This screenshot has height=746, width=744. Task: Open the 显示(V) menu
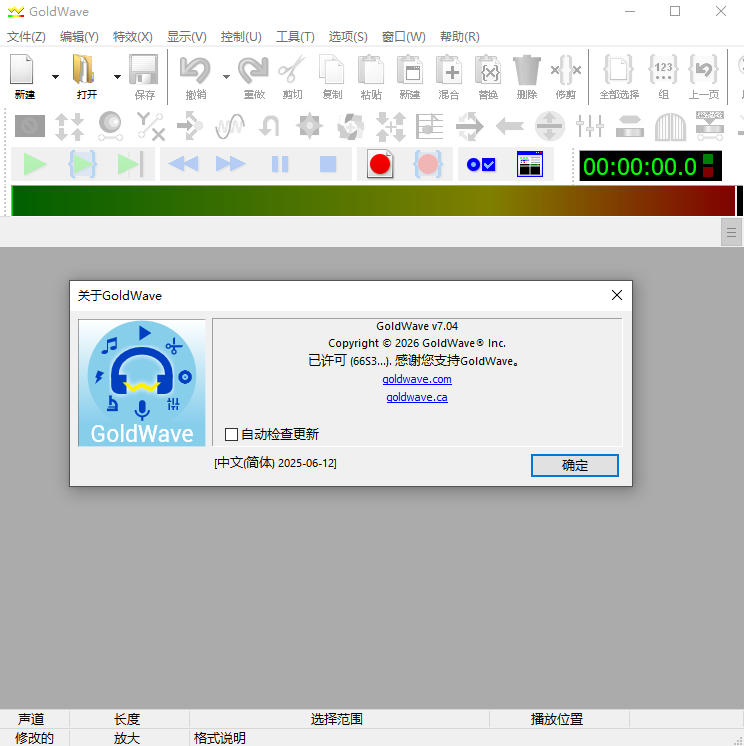186,37
